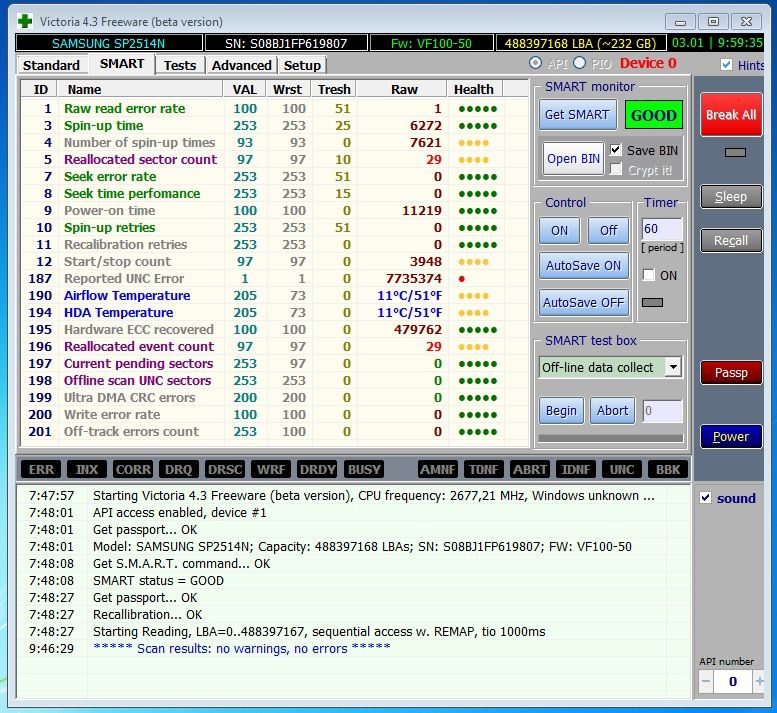Decrease API number with minus button

pos(706,681)
